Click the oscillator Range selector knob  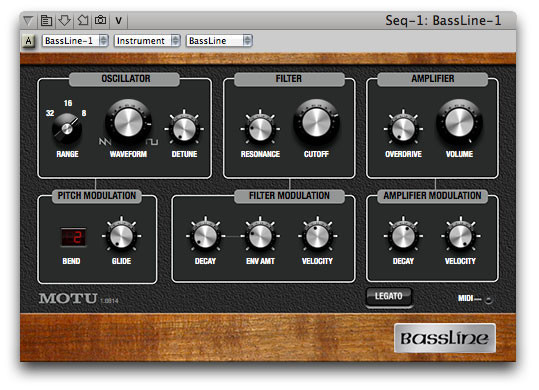(x=67, y=129)
